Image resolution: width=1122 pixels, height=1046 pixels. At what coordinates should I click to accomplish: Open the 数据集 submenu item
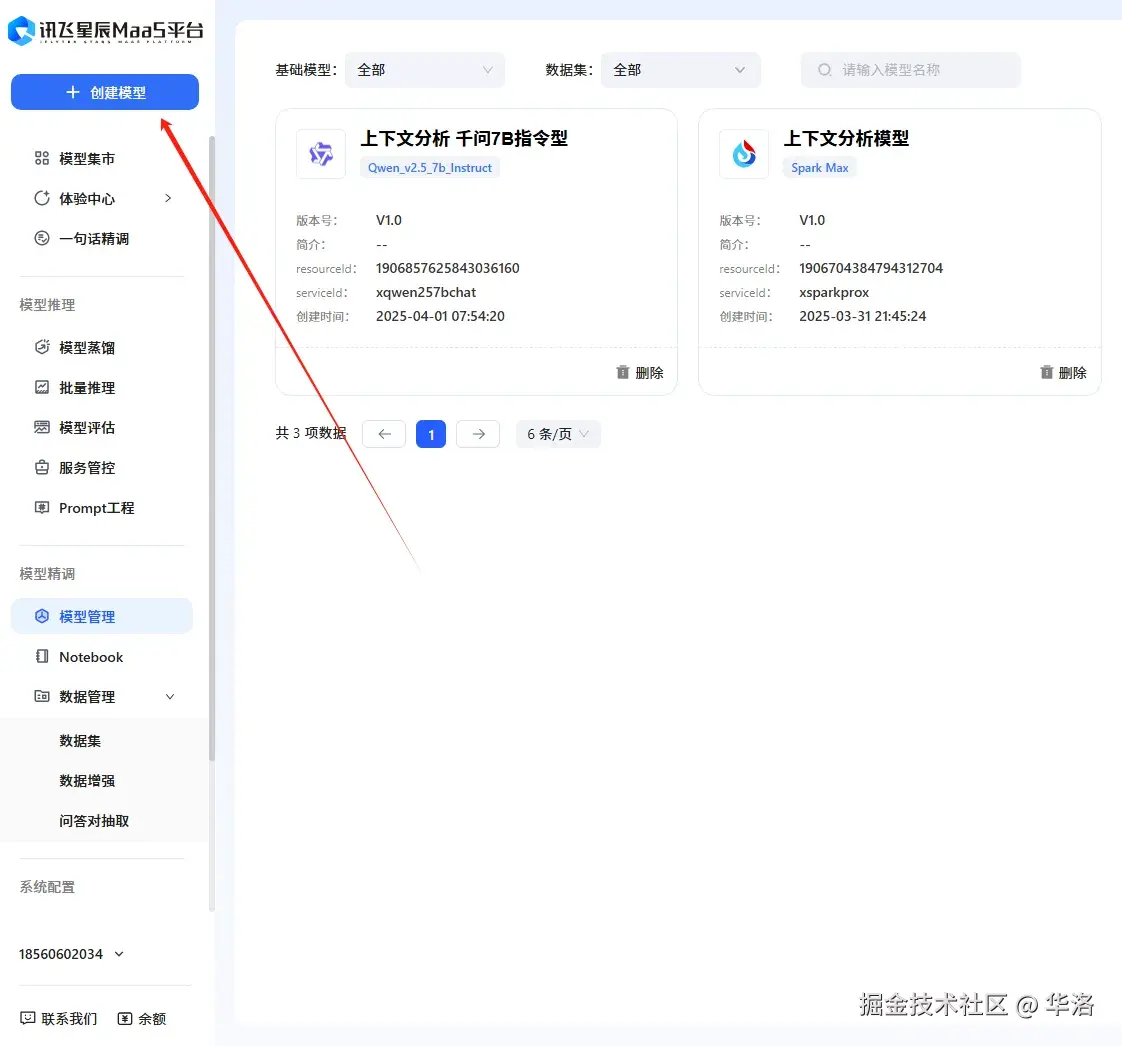pos(80,740)
